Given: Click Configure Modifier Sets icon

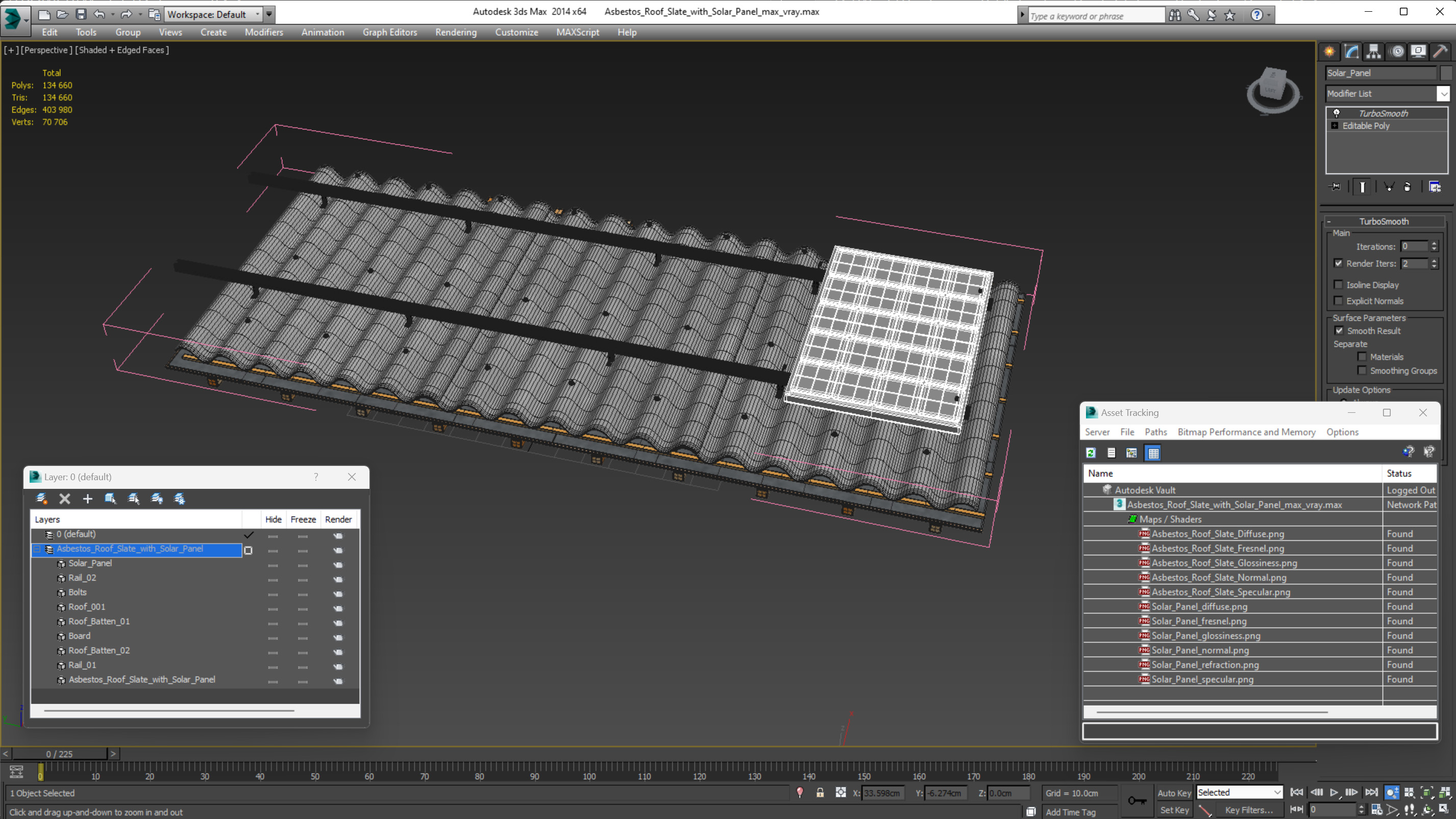Looking at the screenshot, I should click(x=1435, y=187).
